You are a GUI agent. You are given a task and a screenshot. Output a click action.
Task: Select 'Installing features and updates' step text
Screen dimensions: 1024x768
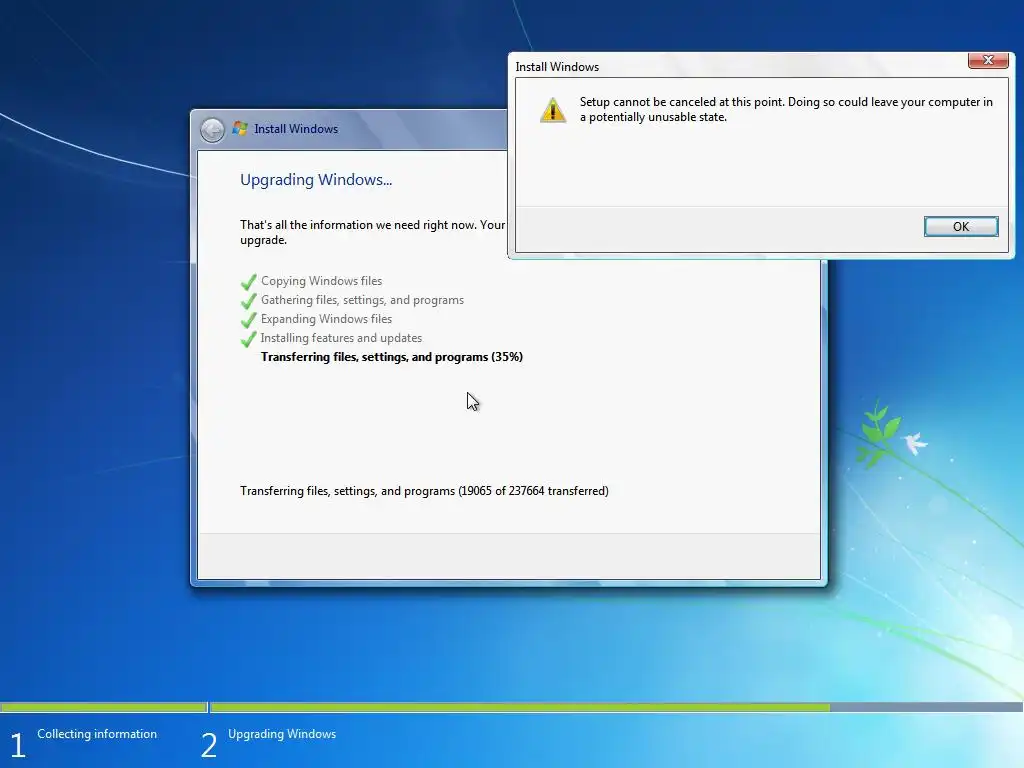tap(341, 338)
